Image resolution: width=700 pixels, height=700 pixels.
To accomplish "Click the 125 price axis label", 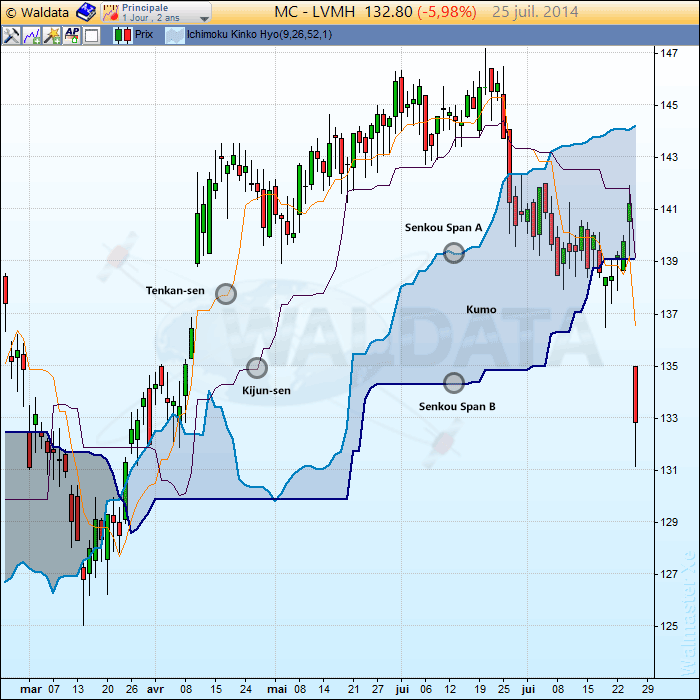I will click(x=669, y=626).
